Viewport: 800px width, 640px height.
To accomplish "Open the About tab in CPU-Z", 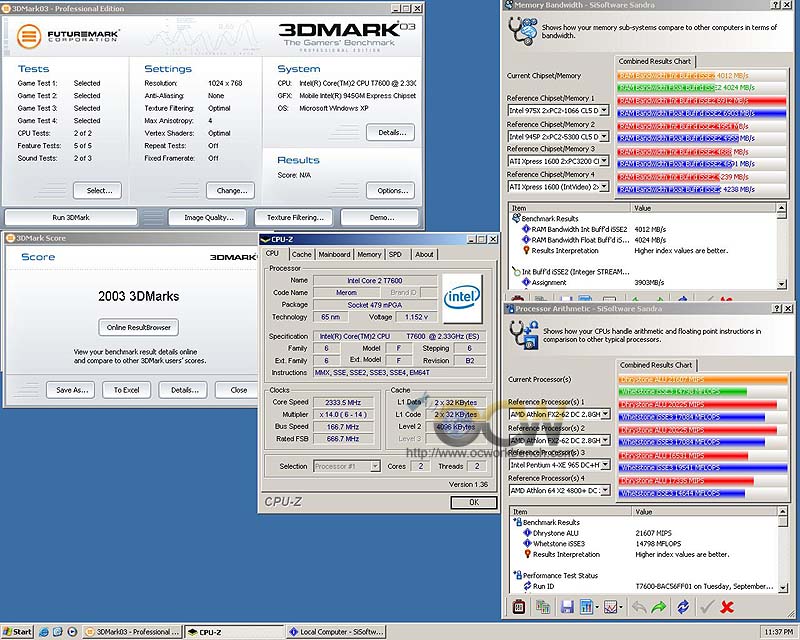I will (x=424, y=254).
